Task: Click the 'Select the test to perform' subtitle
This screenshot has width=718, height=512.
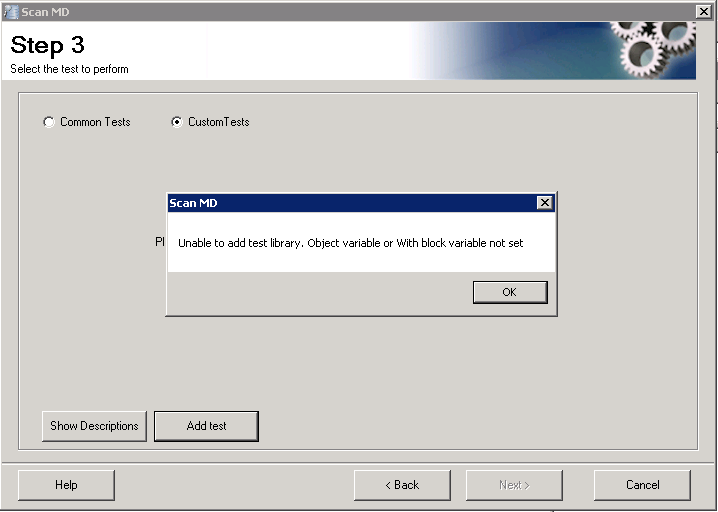Action: pyautogui.click(x=69, y=69)
